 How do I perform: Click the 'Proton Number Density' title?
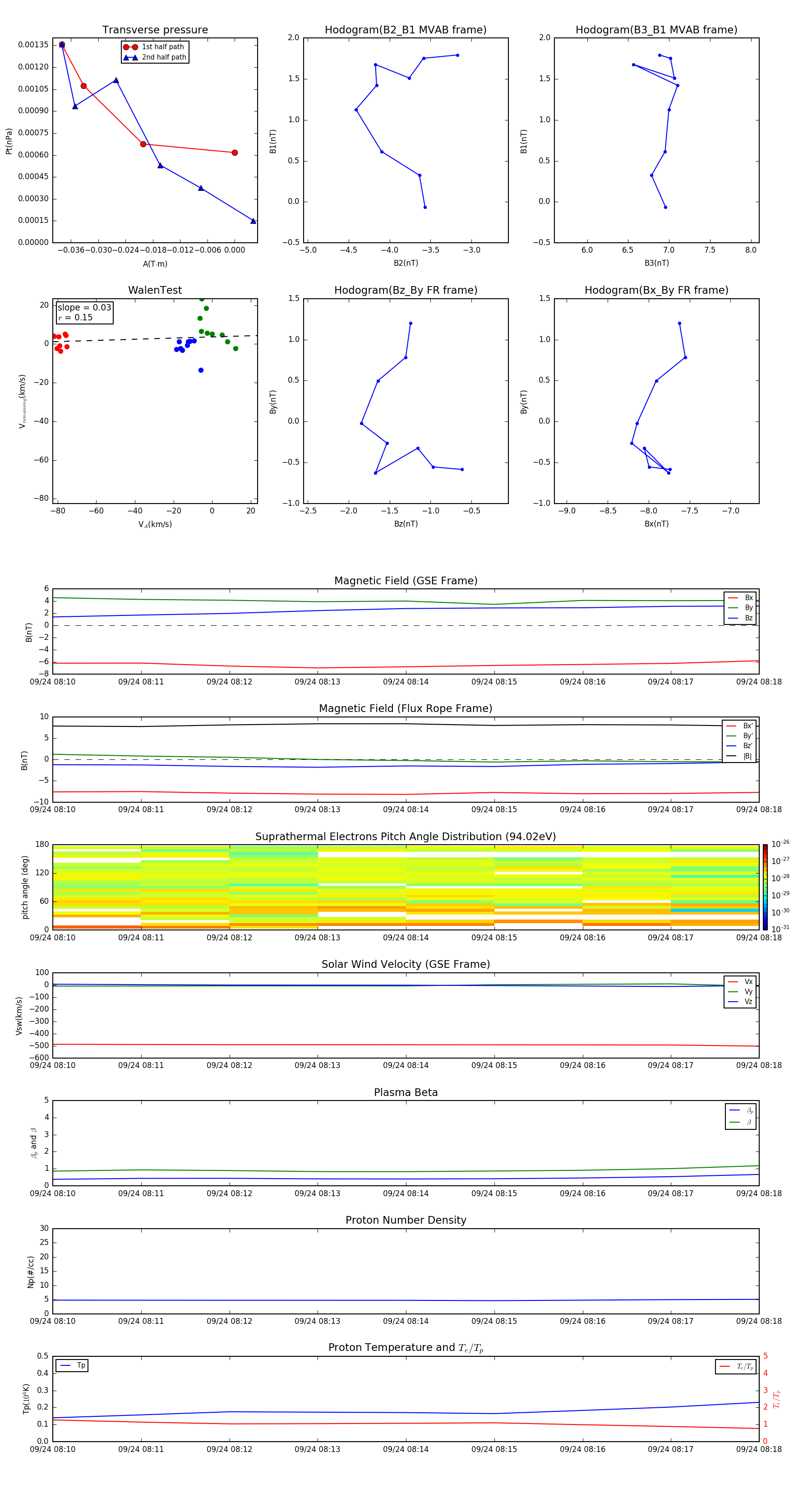[x=406, y=1220]
